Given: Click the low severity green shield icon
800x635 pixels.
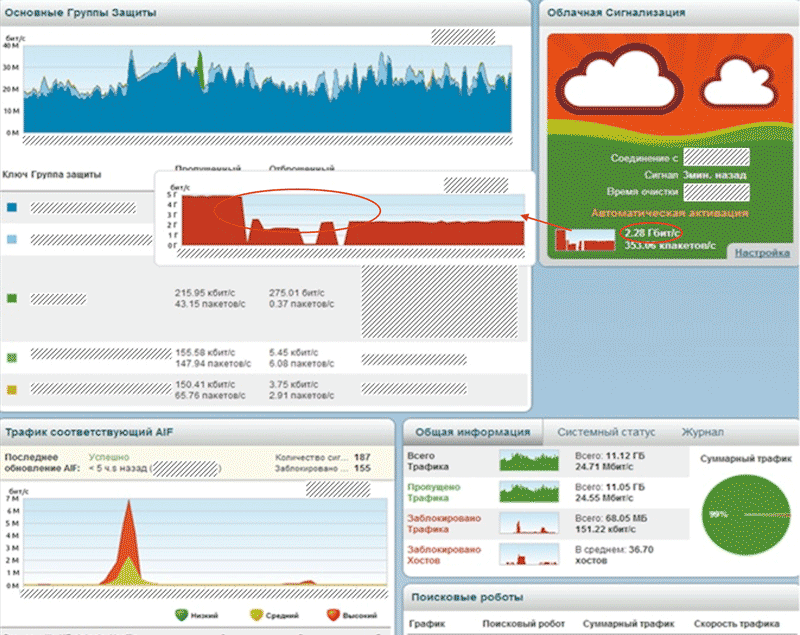Looking at the screenshot, I should pos(181,615).
